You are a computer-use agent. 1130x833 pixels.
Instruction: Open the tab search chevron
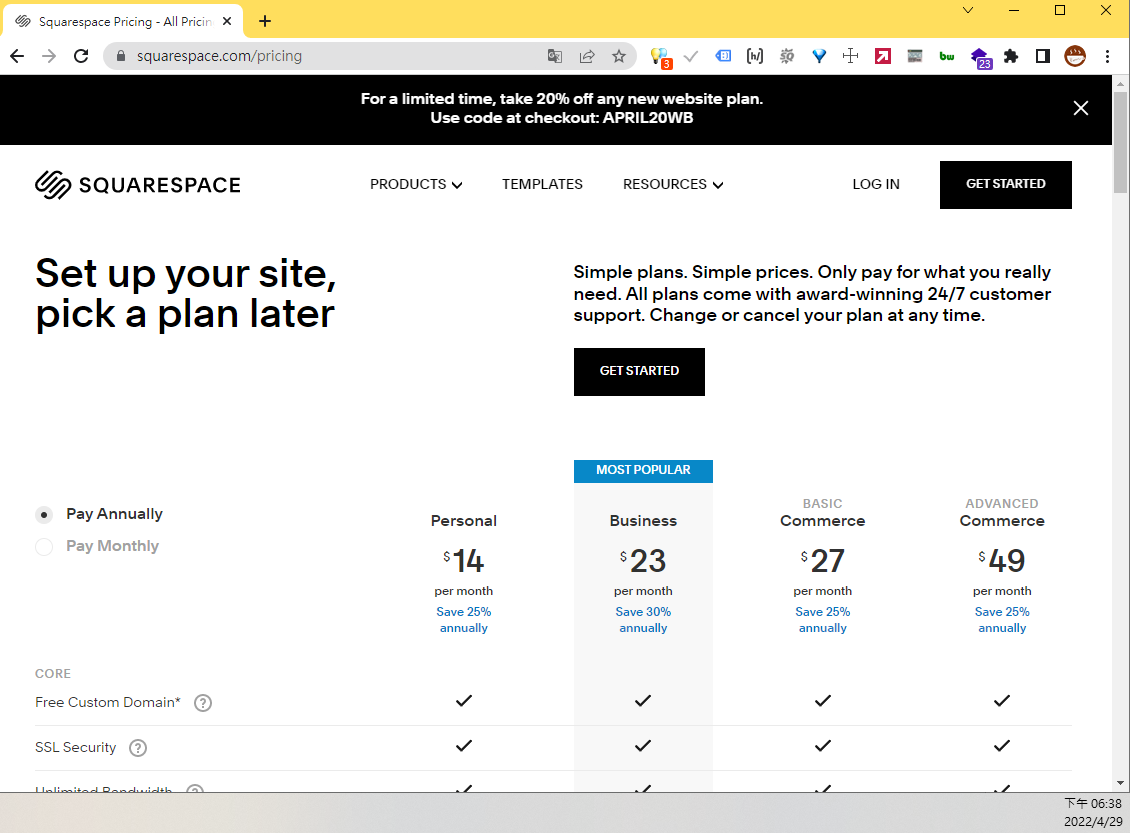coord(968,10)
